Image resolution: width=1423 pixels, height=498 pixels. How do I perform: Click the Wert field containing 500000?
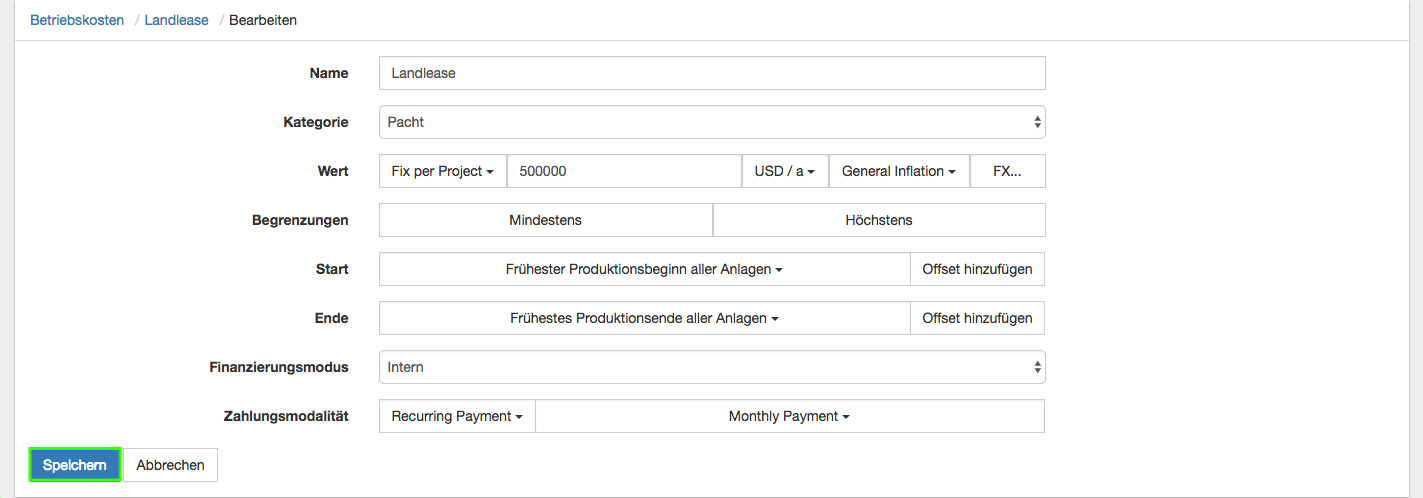[x=624, y=171]
